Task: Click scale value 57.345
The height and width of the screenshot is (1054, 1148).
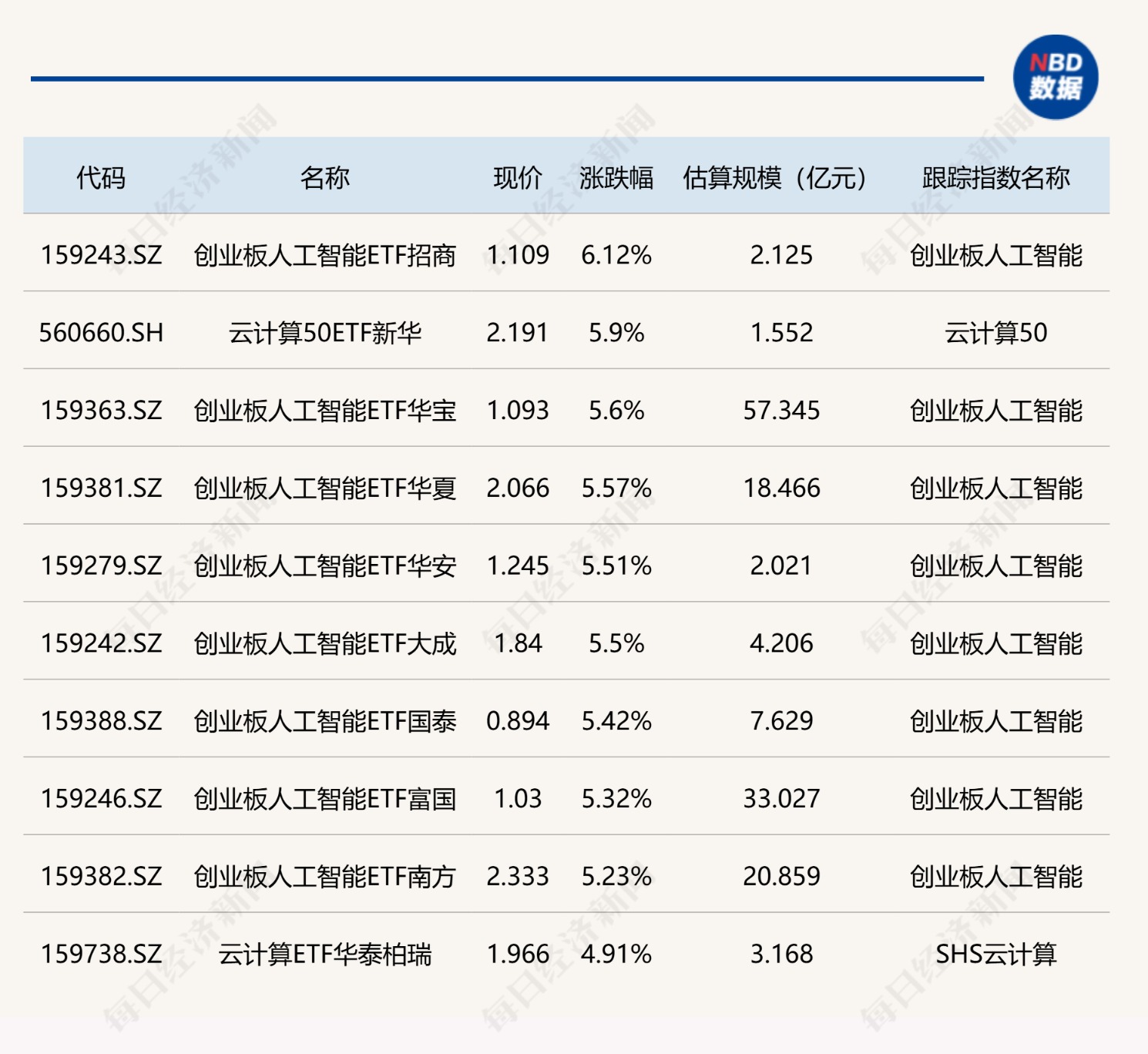Action: point(781,411)
